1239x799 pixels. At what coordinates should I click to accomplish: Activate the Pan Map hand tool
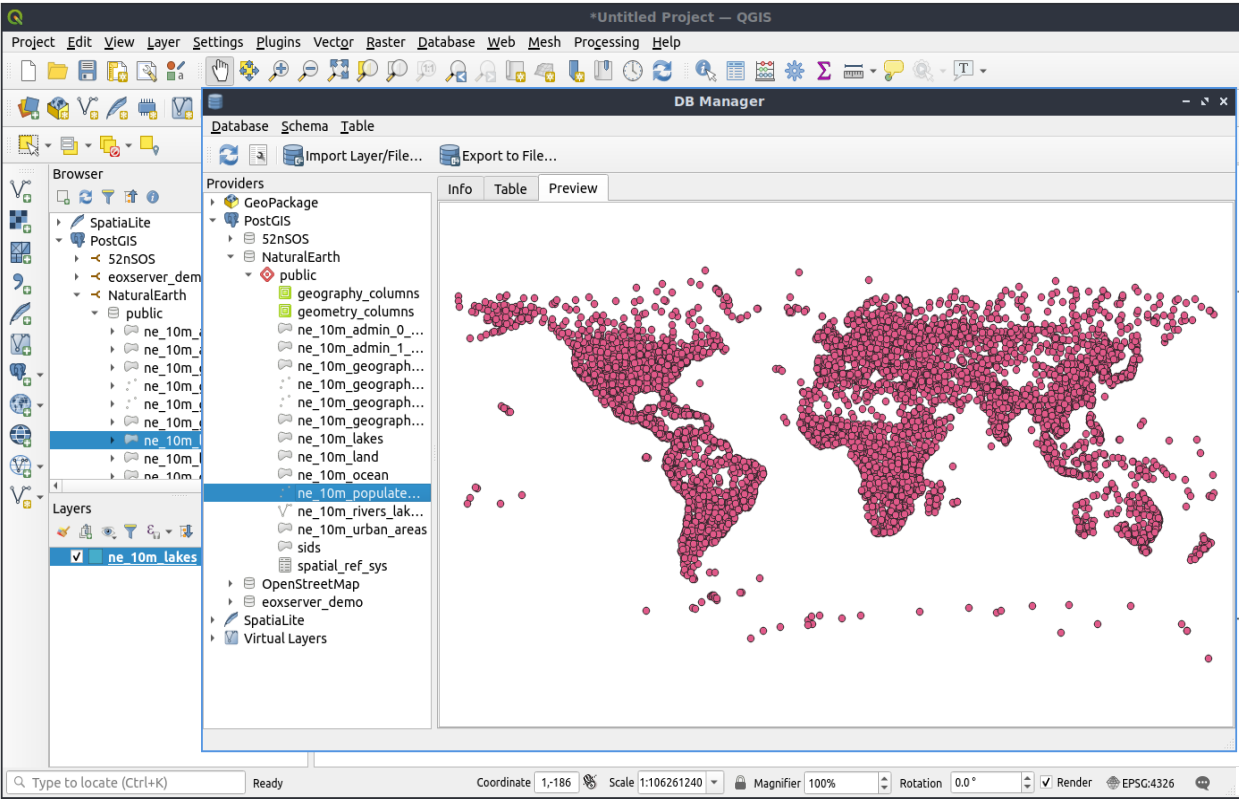pyautogui.click(x=219, y=70)
